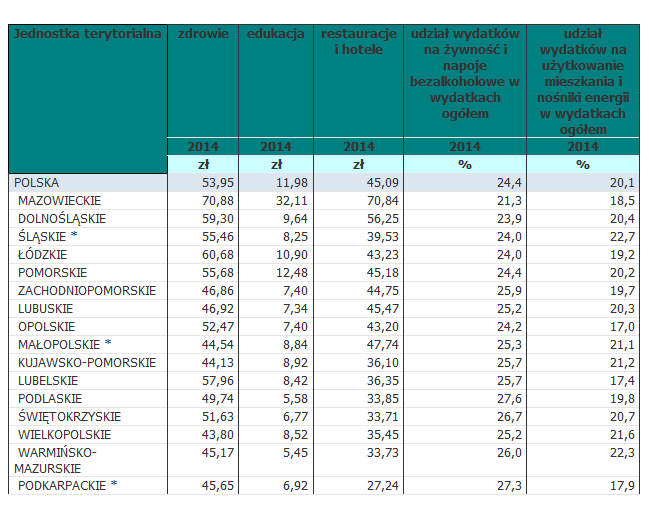This screenshot has height=517, width=649.
Task: Click the % unit cell under food share
Action: pos(465,164)
